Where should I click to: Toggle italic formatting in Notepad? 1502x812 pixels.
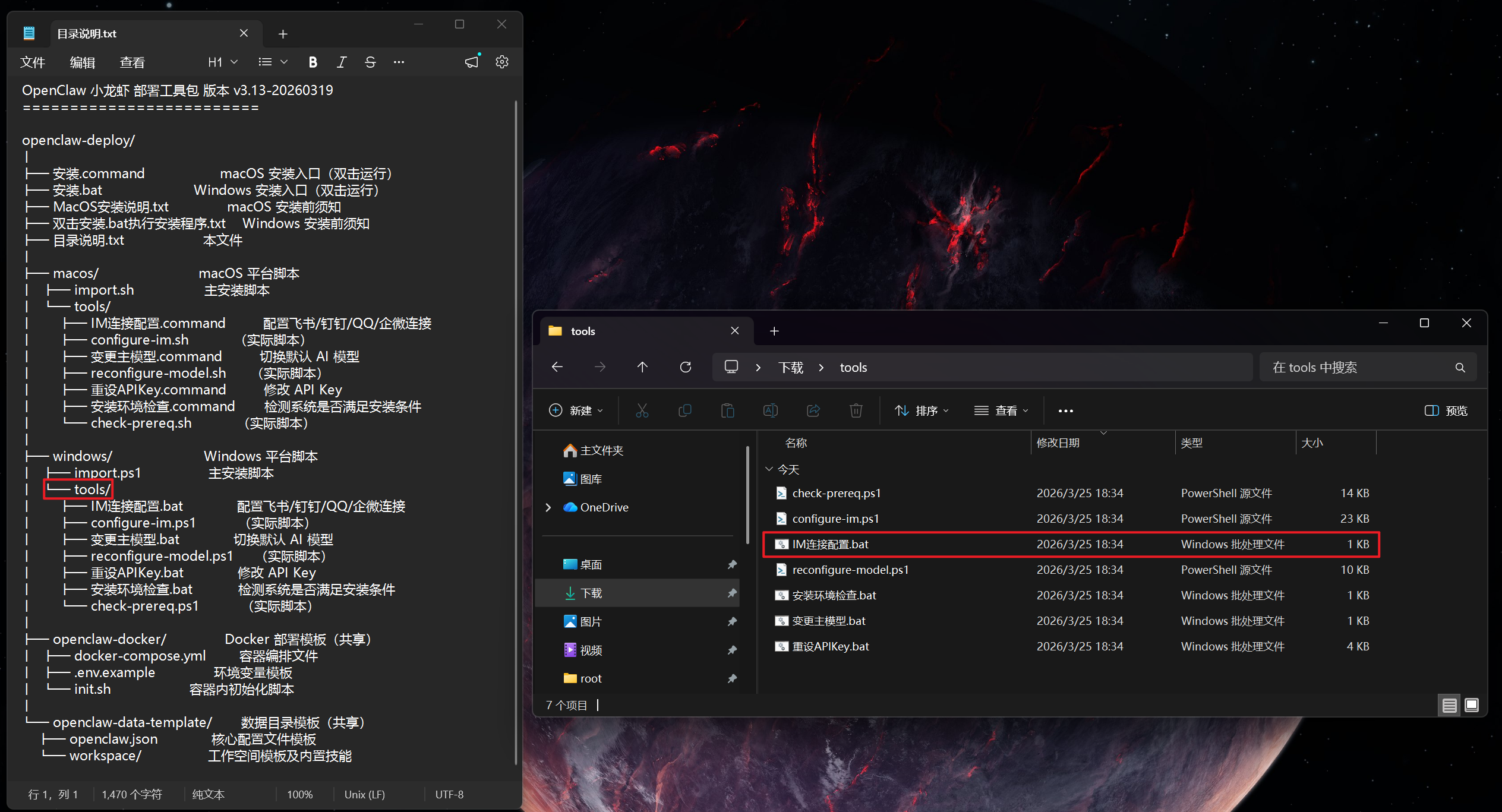341,62
